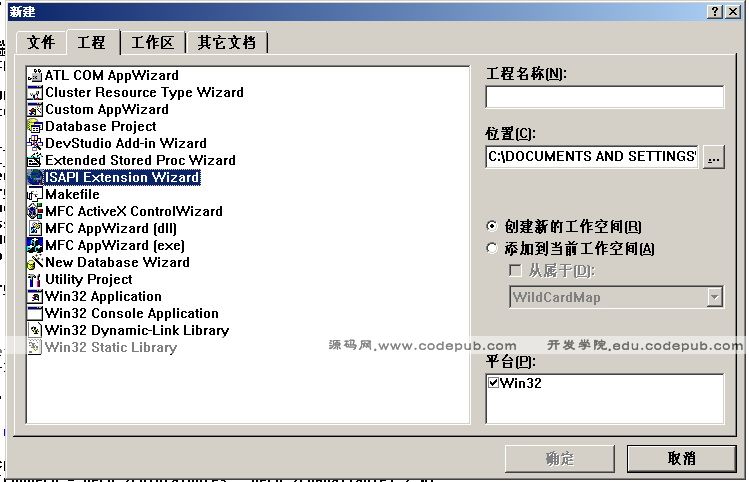Toggle the 从属于 checkbox
The height and width of the screenshot is (482, 749).
(515, 271)
